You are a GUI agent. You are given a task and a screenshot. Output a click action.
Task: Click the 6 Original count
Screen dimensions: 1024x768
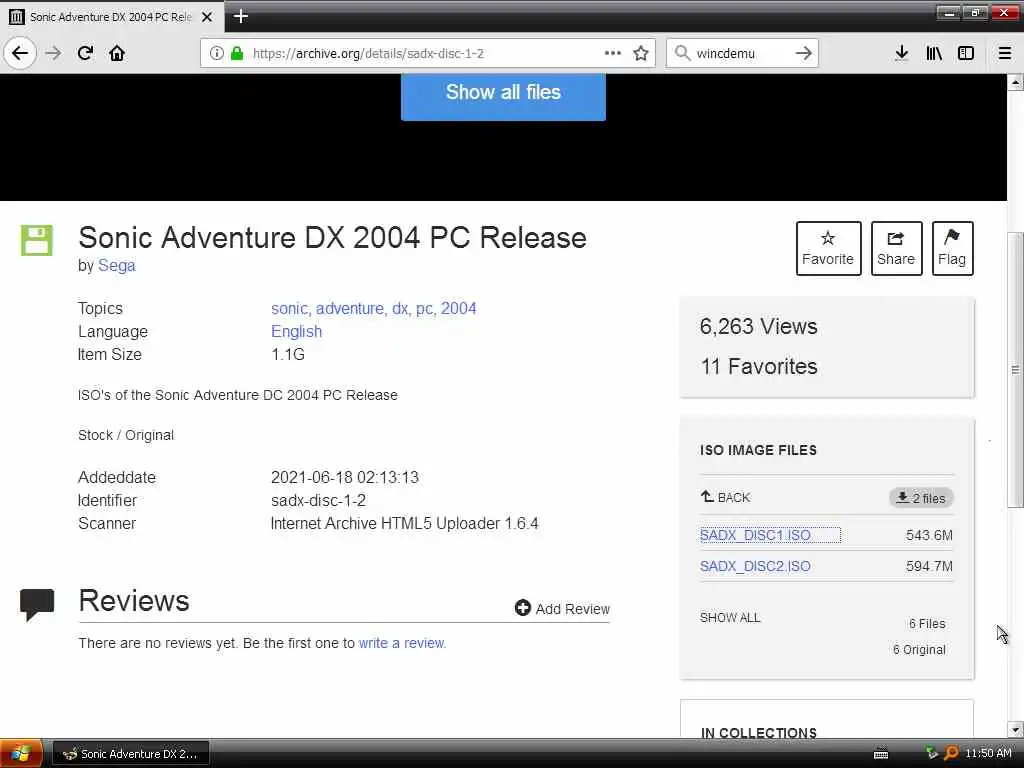pos(919,650)
